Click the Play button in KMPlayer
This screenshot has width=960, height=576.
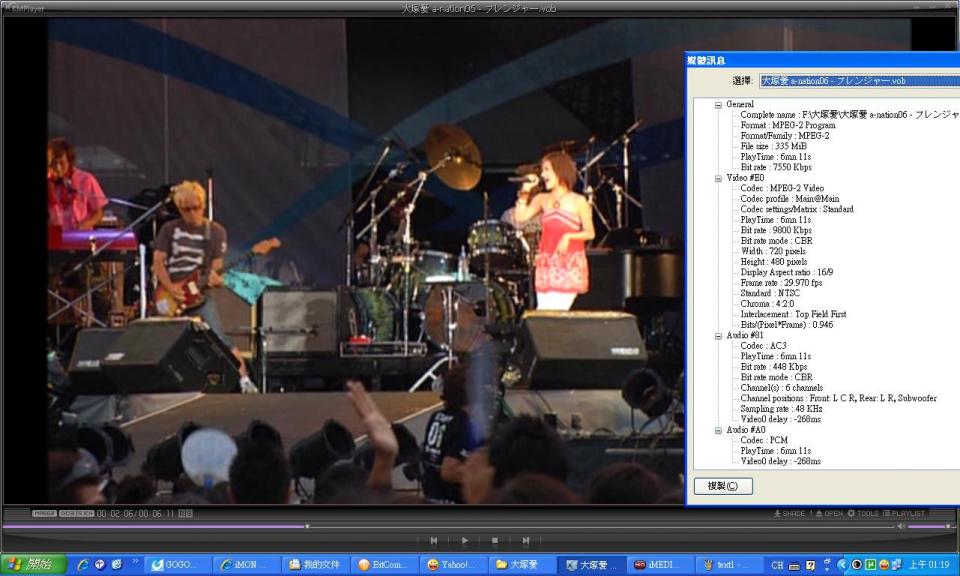click(464, 541)
